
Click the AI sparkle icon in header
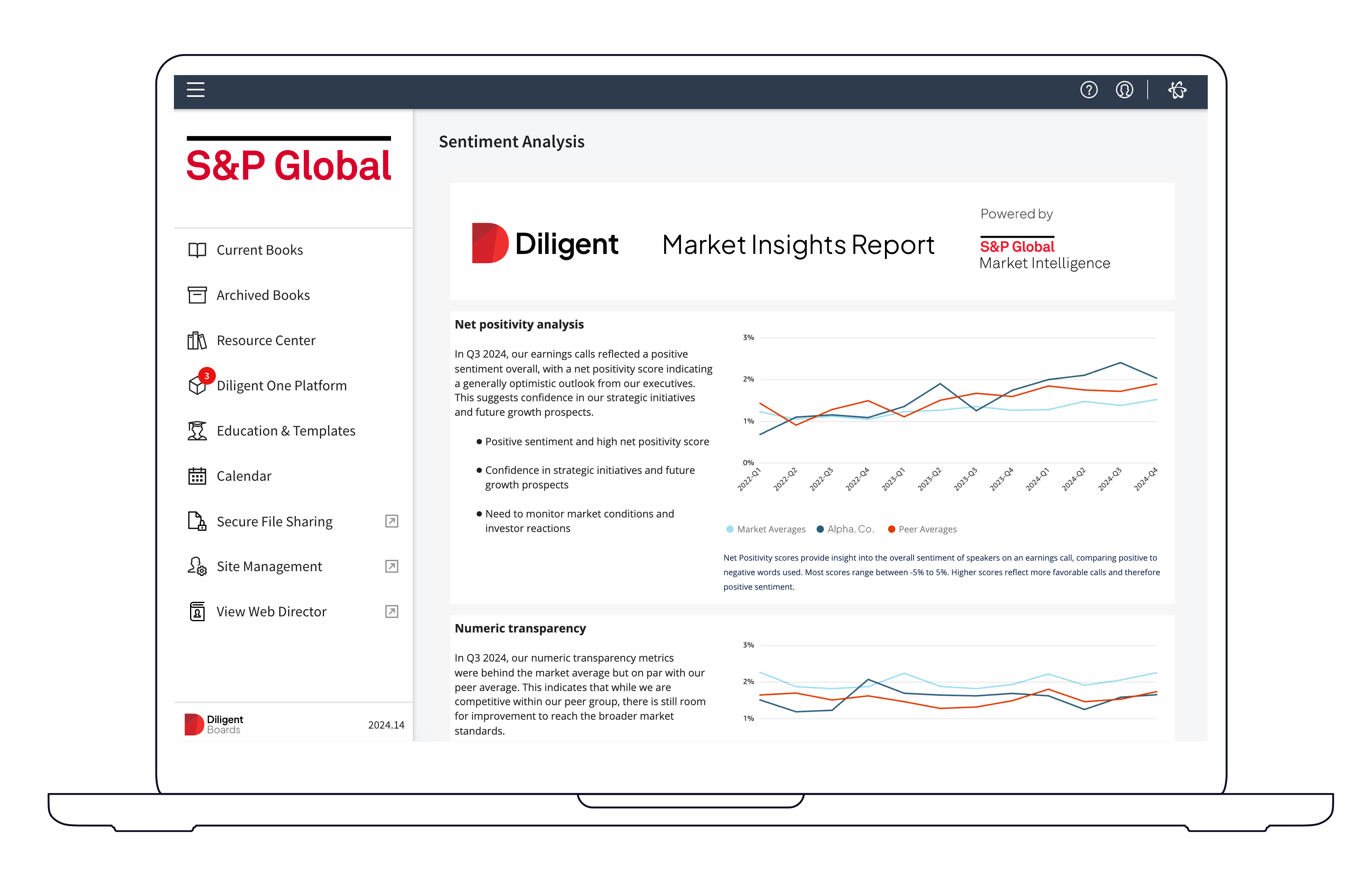click(1177, 90)
